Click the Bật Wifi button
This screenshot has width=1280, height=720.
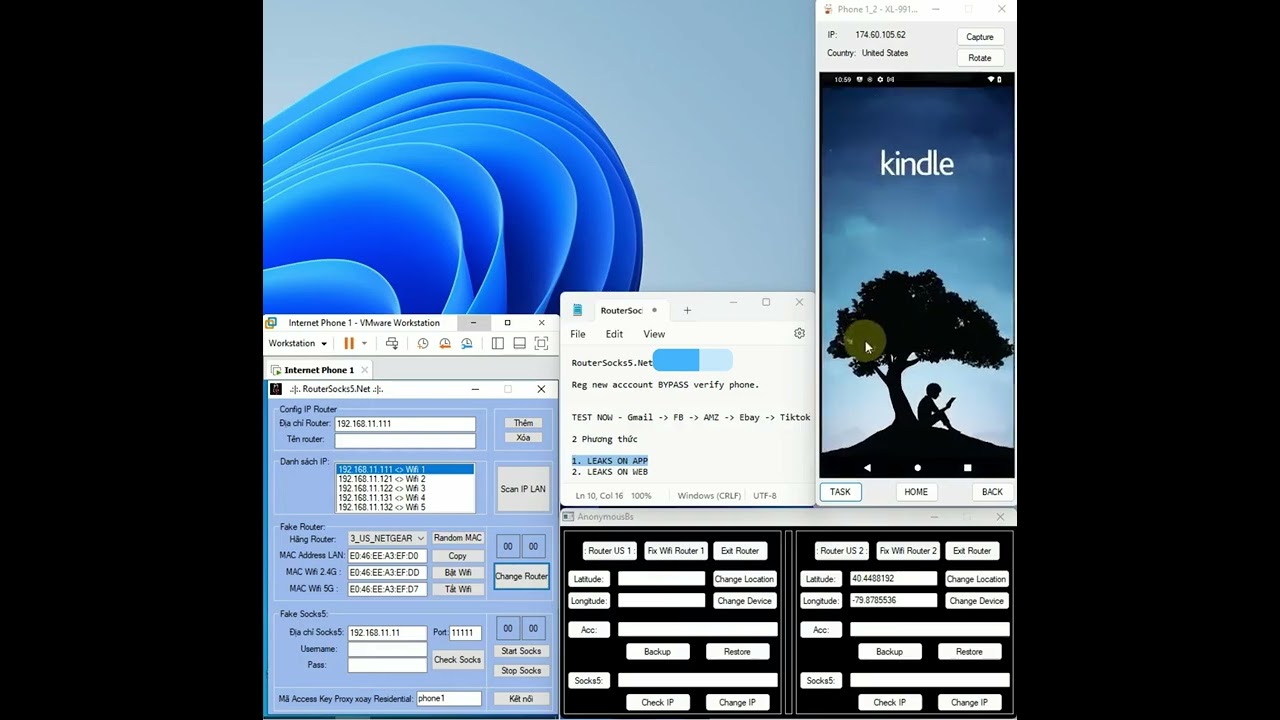tap(458, 573)
